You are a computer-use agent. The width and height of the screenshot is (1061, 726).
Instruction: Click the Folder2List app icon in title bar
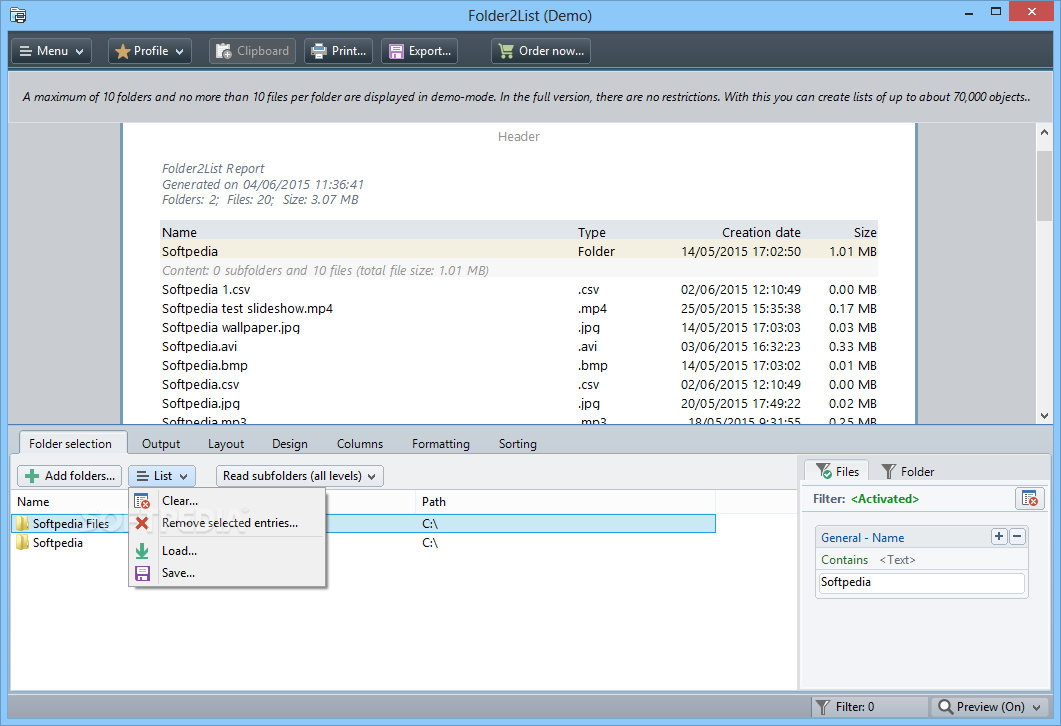point(18,15)
